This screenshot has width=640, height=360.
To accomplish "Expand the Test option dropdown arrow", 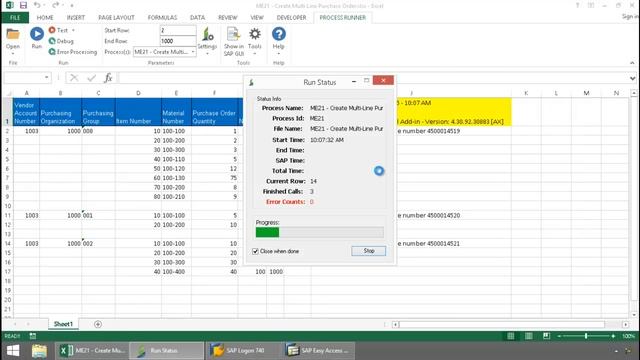I will coord(73,30).
